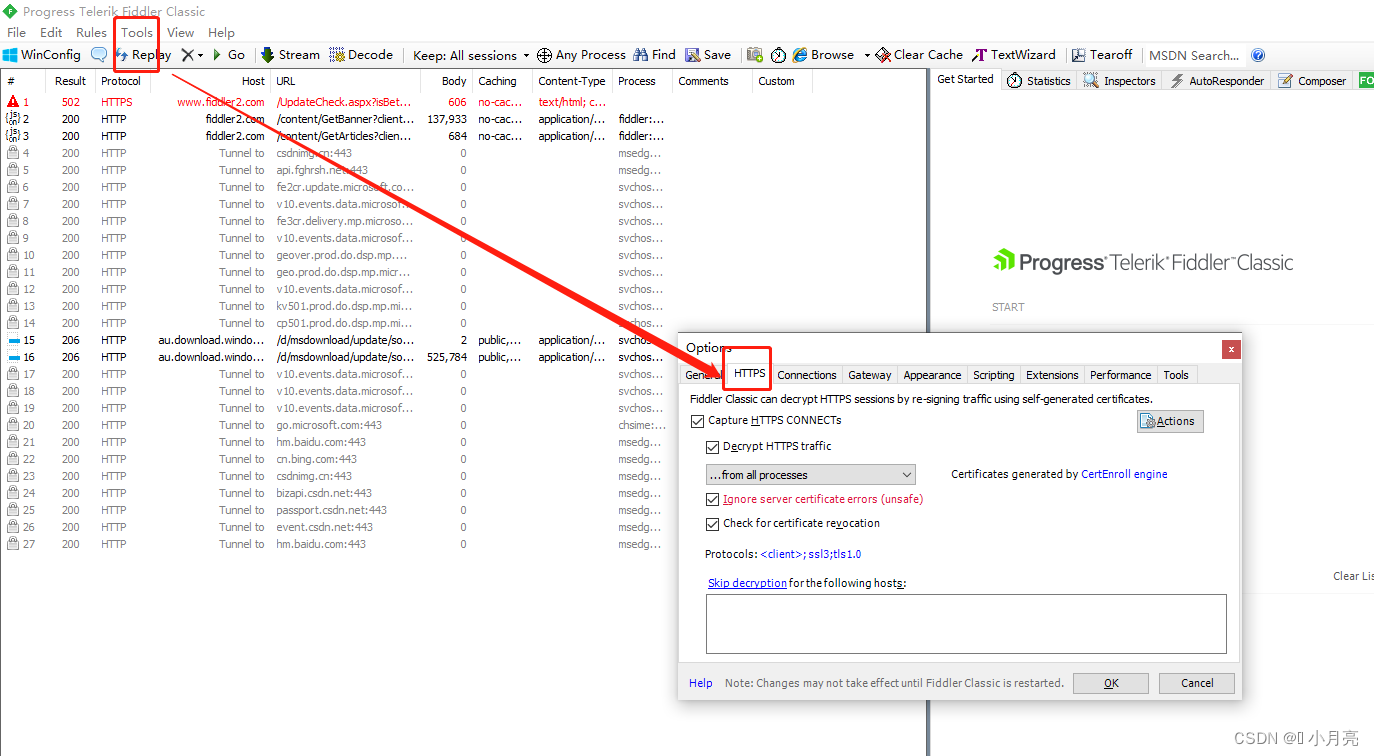Switch to the AutoResponder tab
Image resolution: width=1374 pixels, height=756 pixels.
click(x=1216, y=81)
